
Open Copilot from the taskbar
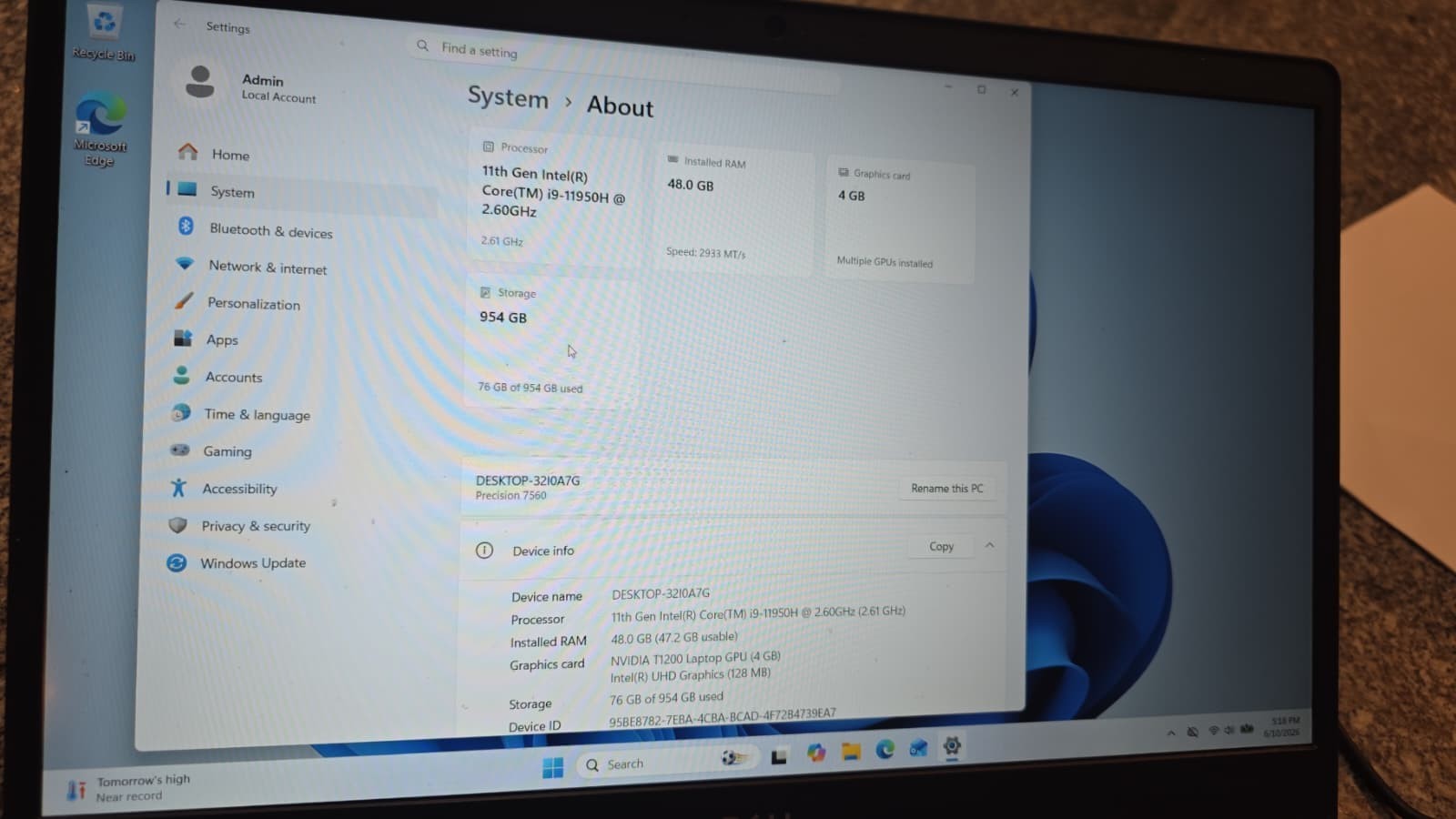[x=816, y=753]
